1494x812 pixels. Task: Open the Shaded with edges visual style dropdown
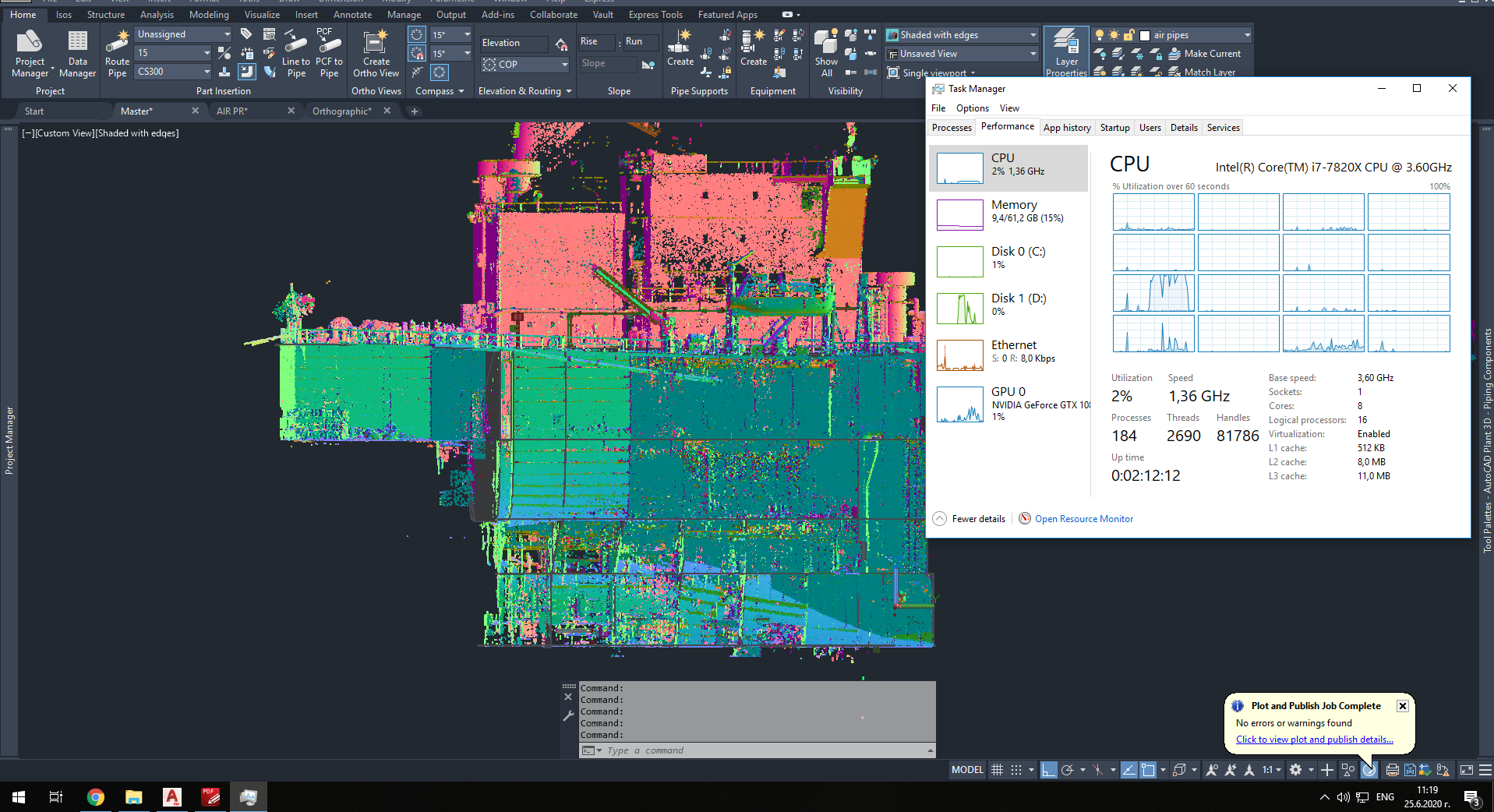pos(1033,35)
